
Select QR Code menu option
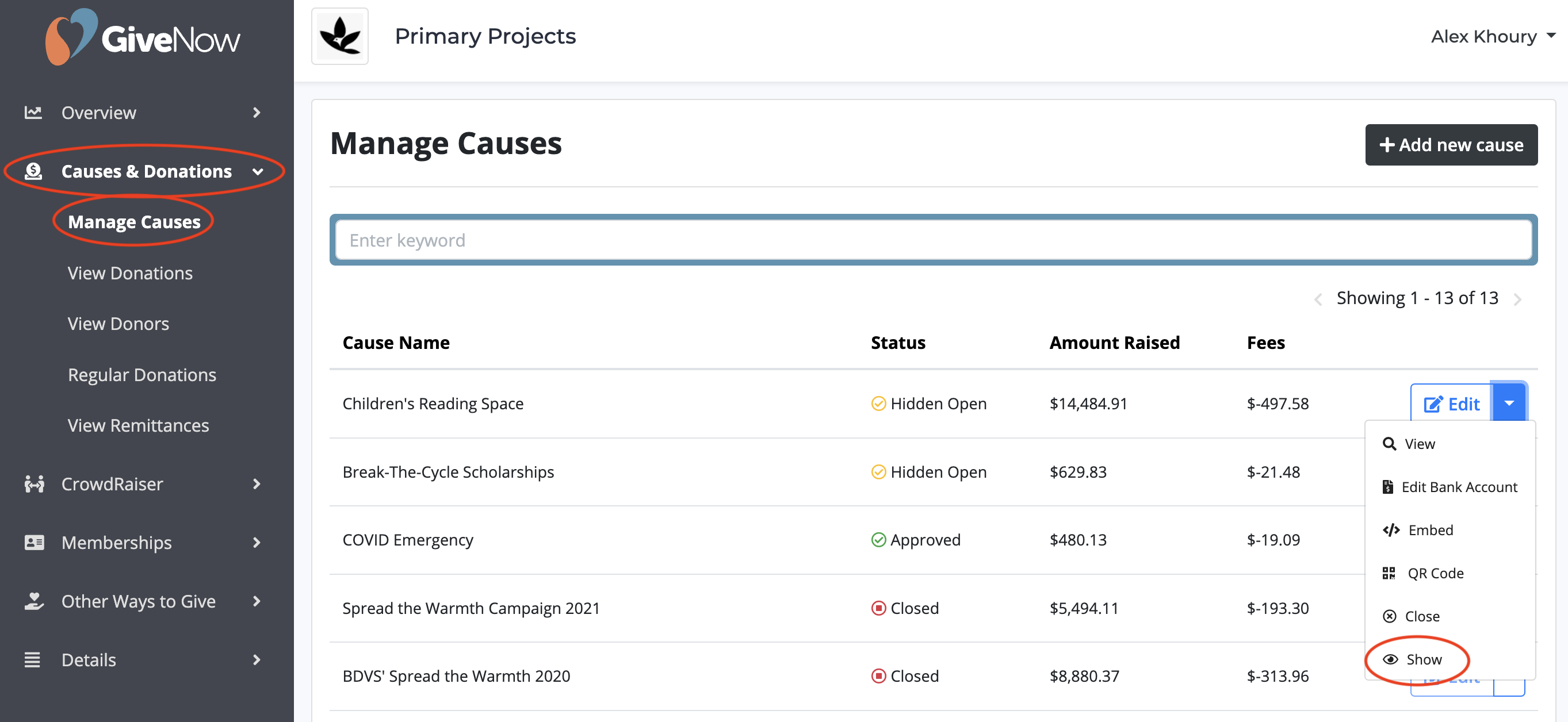(1422, 574)
